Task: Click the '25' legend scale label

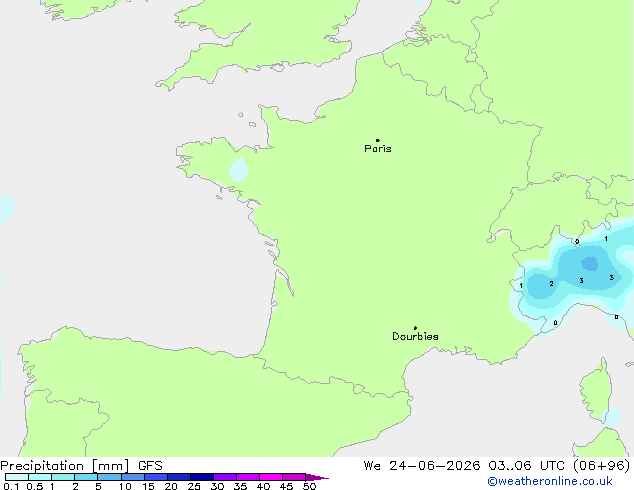Action: 194,486
